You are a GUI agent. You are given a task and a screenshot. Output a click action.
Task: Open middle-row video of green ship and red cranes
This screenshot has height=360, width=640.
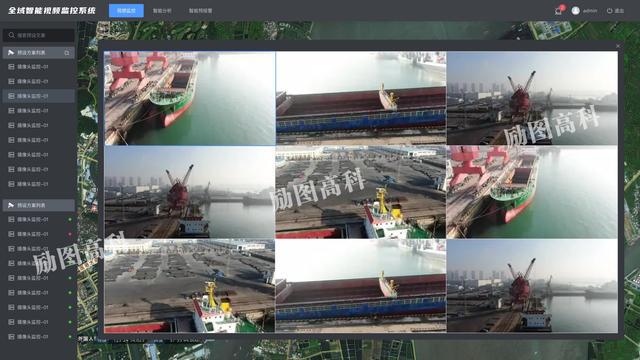click(532, 192)
